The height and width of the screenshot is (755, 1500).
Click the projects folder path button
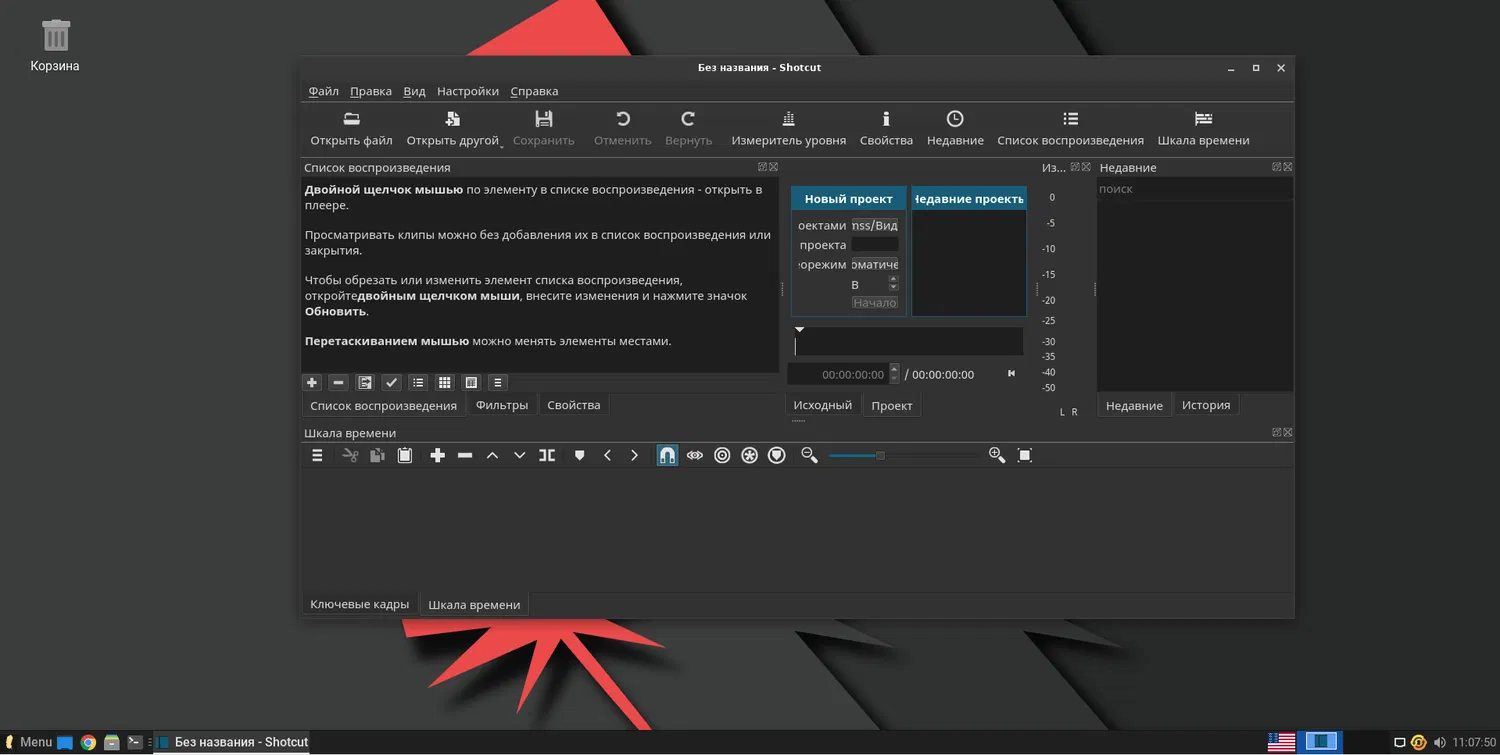coord(875,225)
